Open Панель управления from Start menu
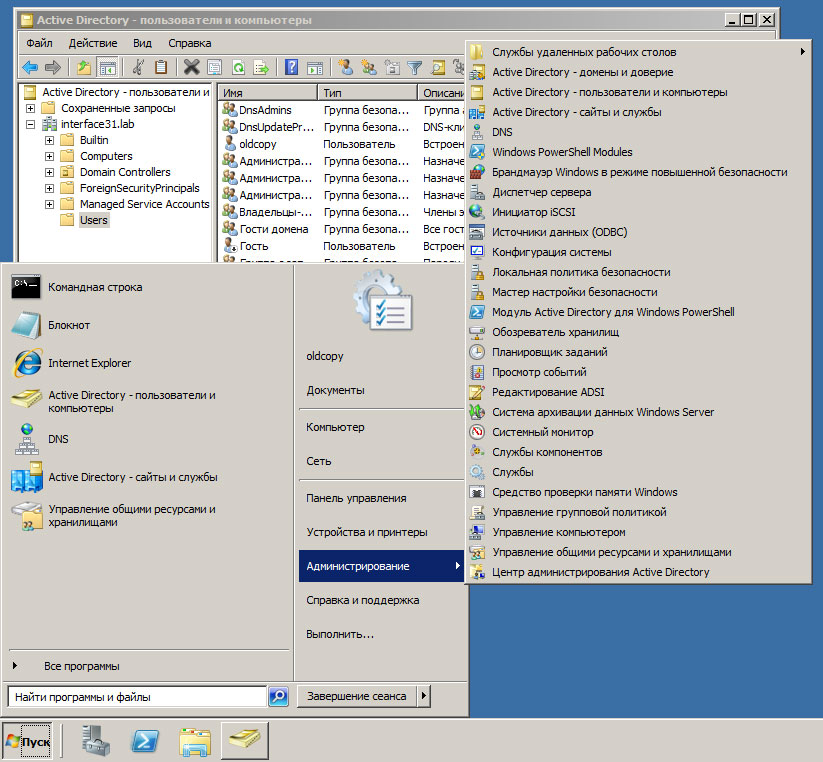Screen dimensions: 823x762 pyautogui.click(x=356, y=498)
